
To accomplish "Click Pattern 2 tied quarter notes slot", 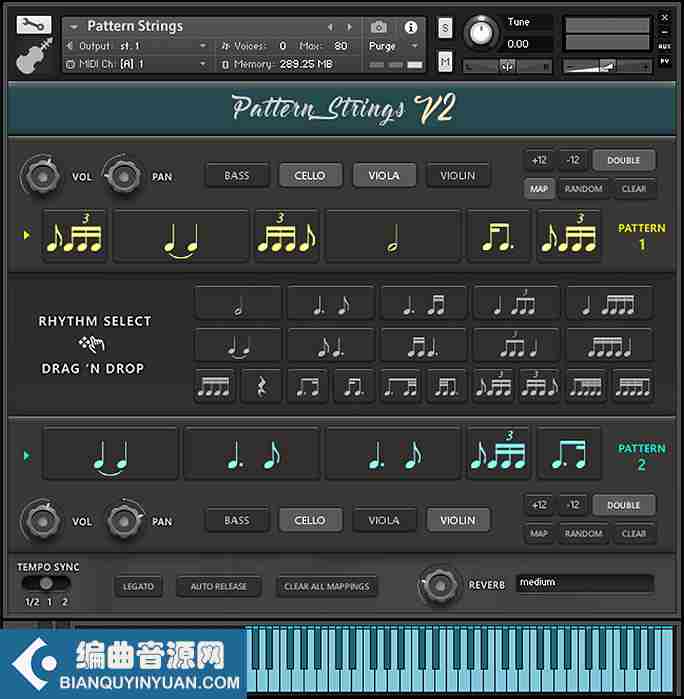I will pyautogui.click(x=111, y=453).
